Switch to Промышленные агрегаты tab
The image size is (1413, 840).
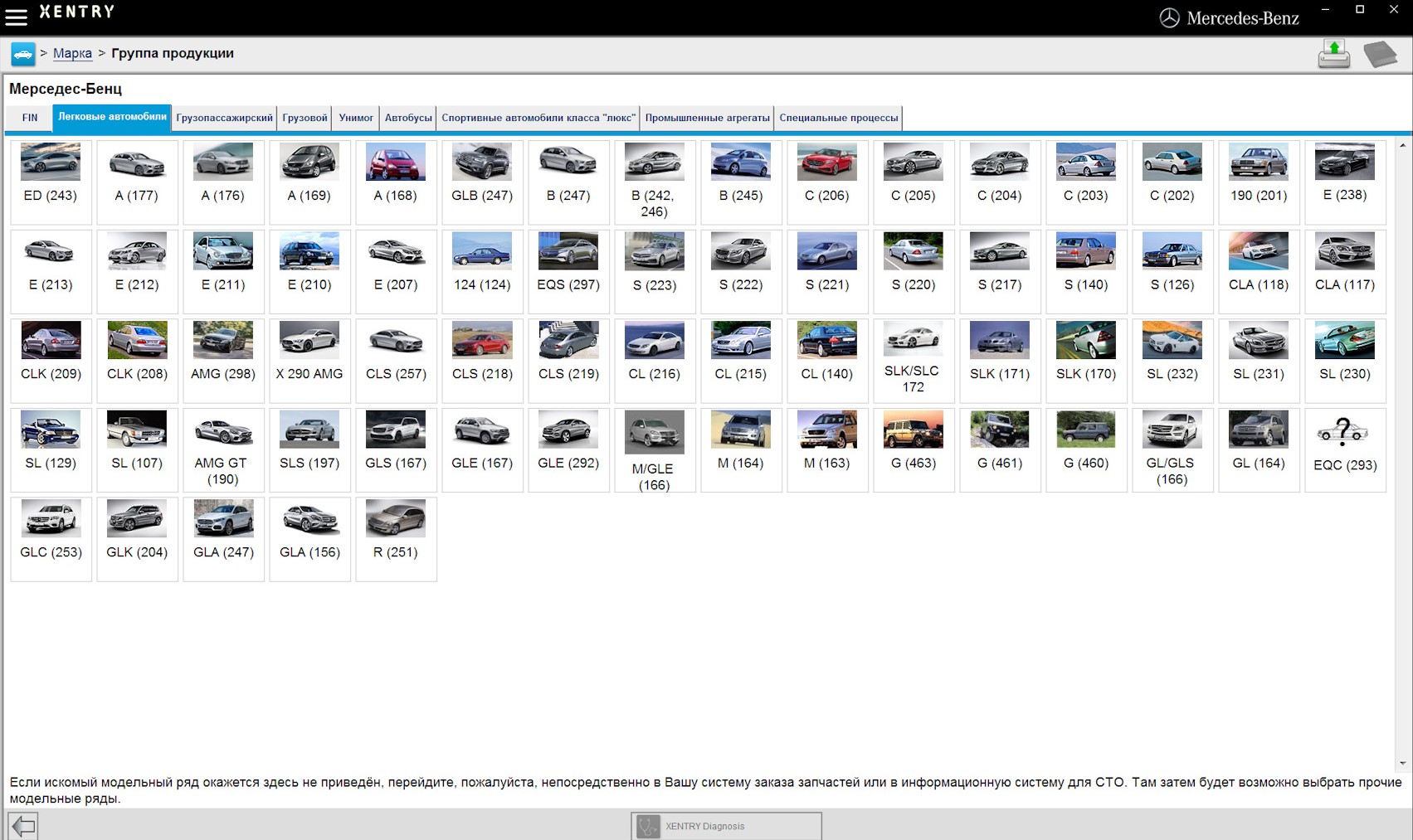point(707,118)
